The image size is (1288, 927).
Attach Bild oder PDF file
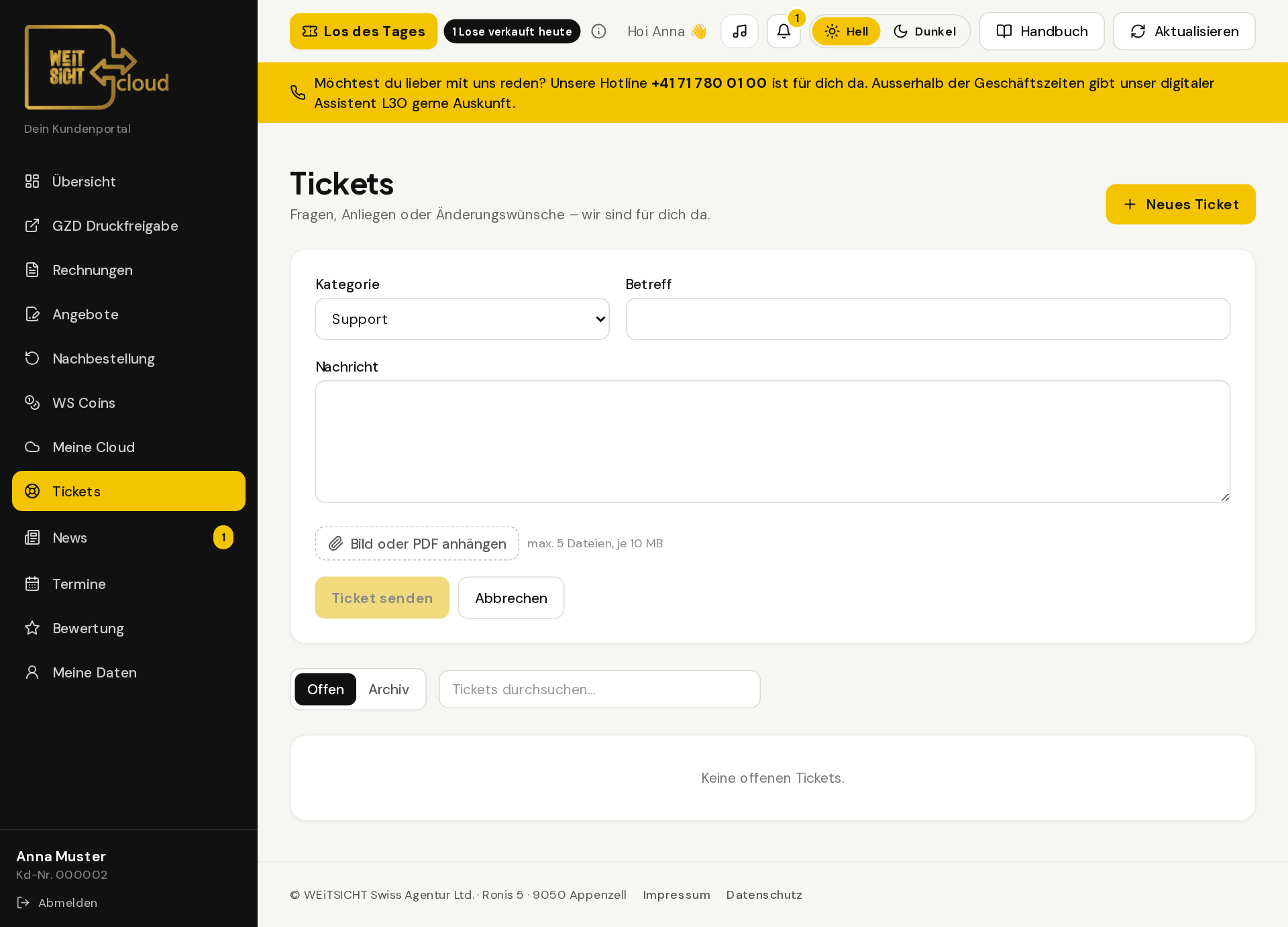[417, 543]
